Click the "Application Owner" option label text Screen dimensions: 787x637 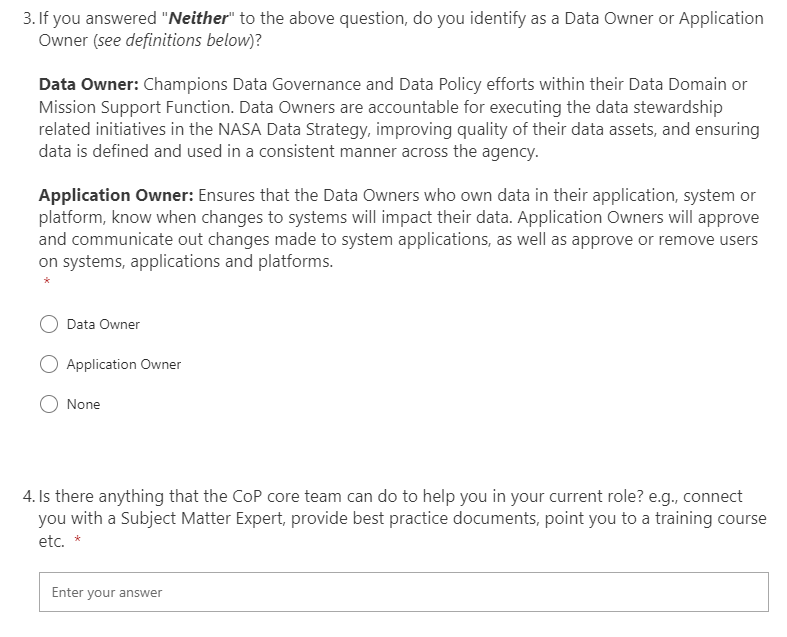tap(124, 364)
